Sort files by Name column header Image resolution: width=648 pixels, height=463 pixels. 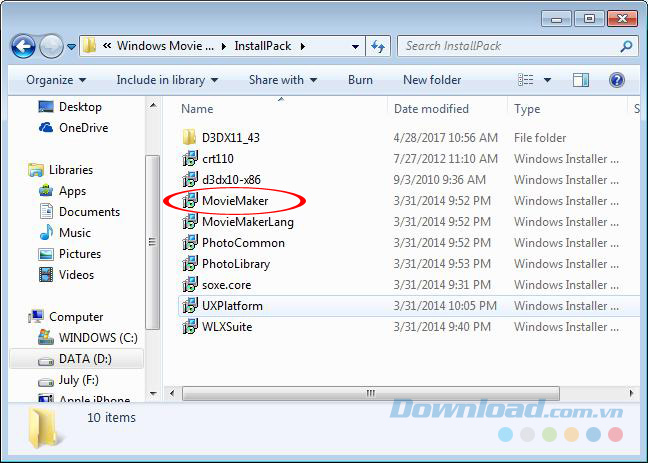click(198, 109)
